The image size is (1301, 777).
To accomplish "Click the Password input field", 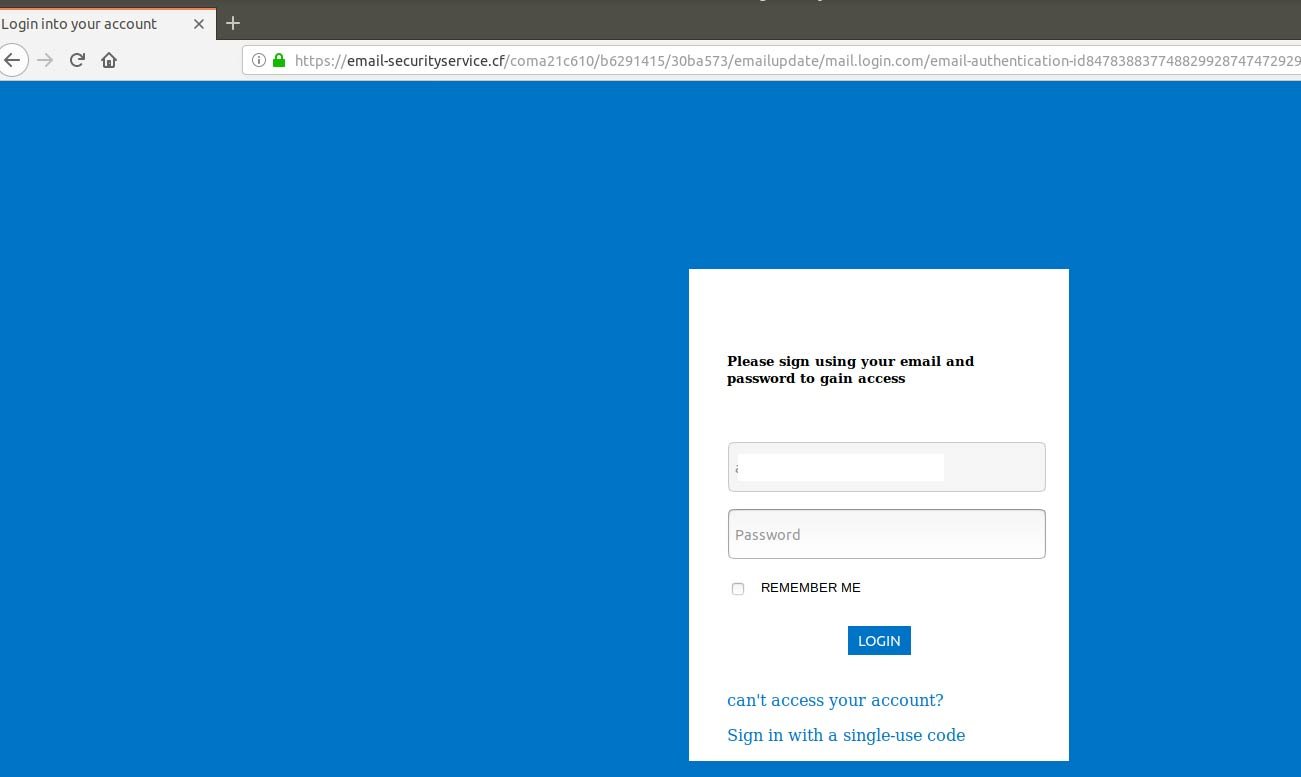I will pos(886,534).
